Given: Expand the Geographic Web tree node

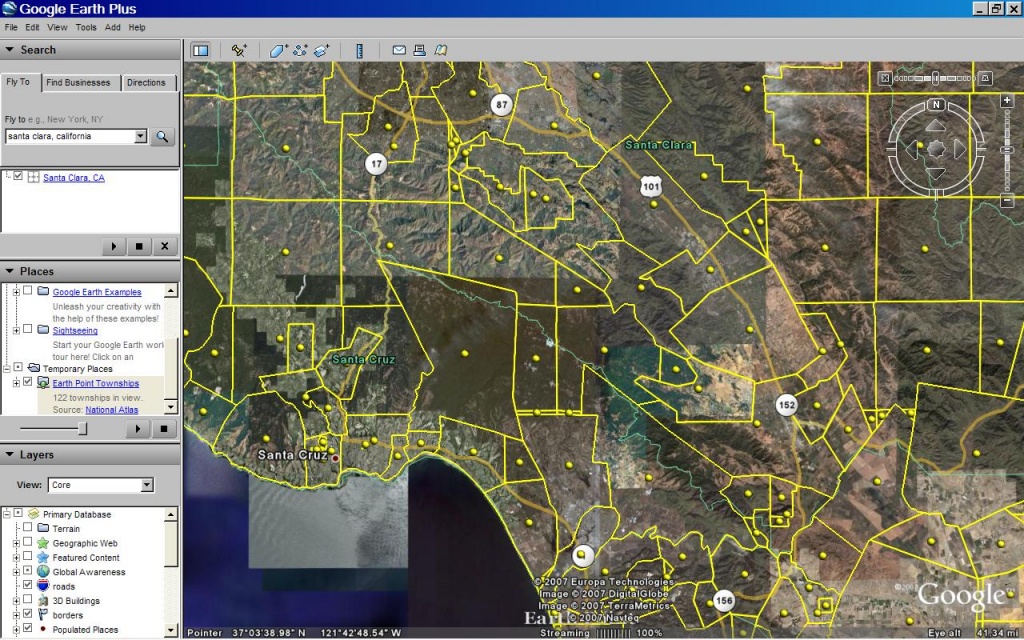Looking at the screenshot, I should (16, 543).
